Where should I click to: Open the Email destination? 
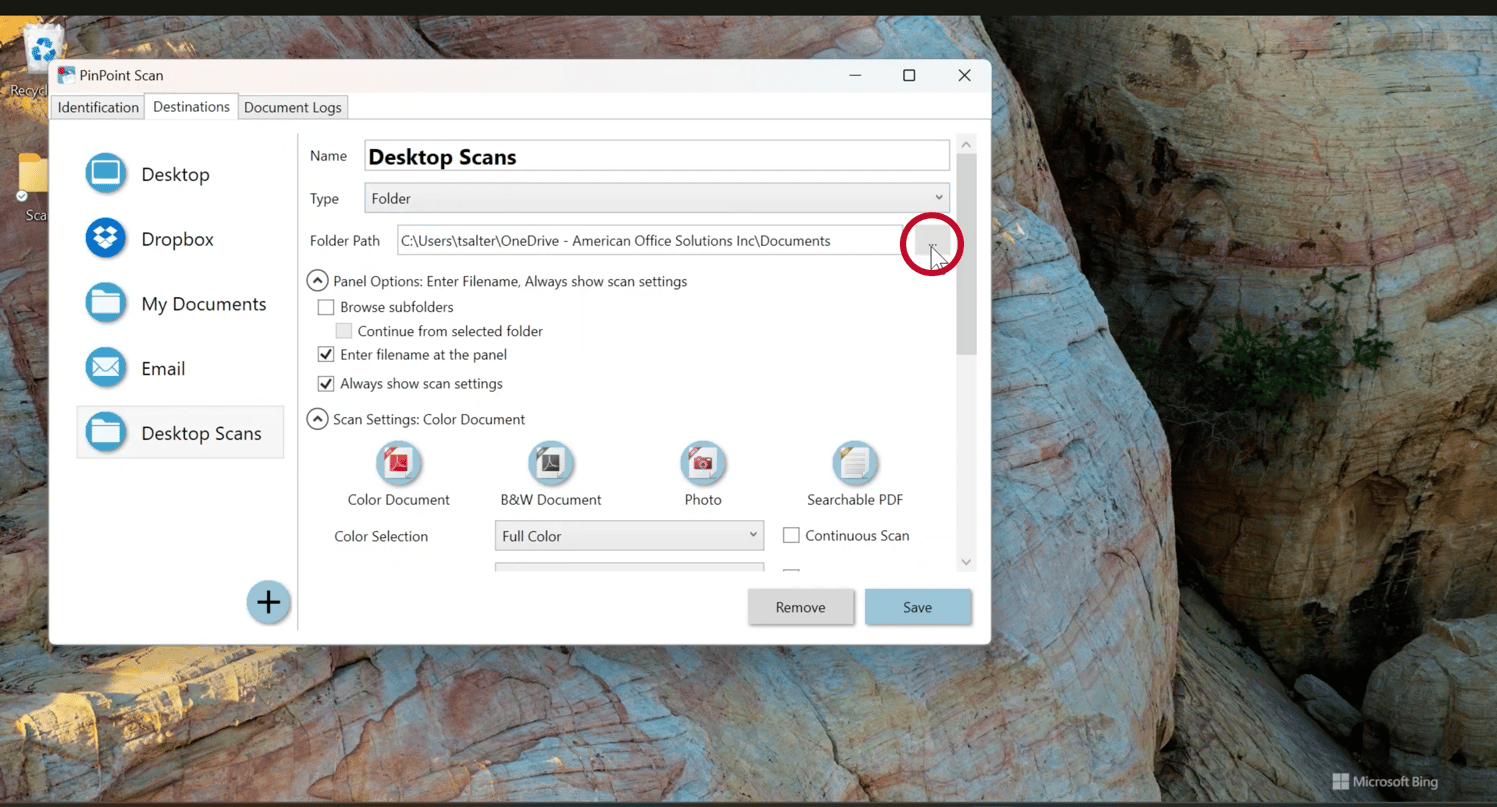(x=105, y=368)
